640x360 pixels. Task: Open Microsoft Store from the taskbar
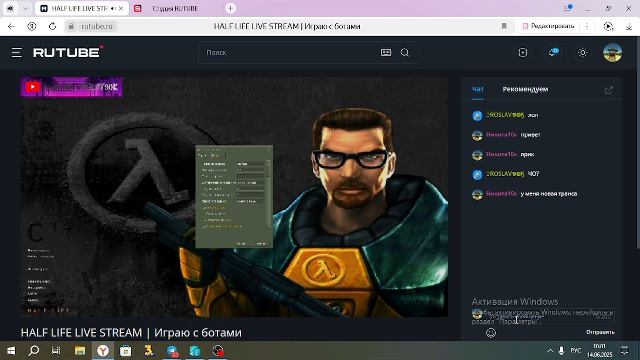click(x=126, y=351)
